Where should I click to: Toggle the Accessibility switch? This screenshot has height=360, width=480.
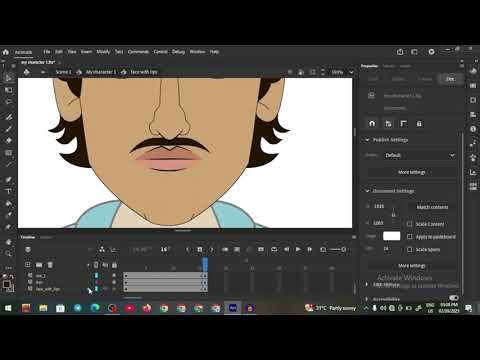coord(454,297)
